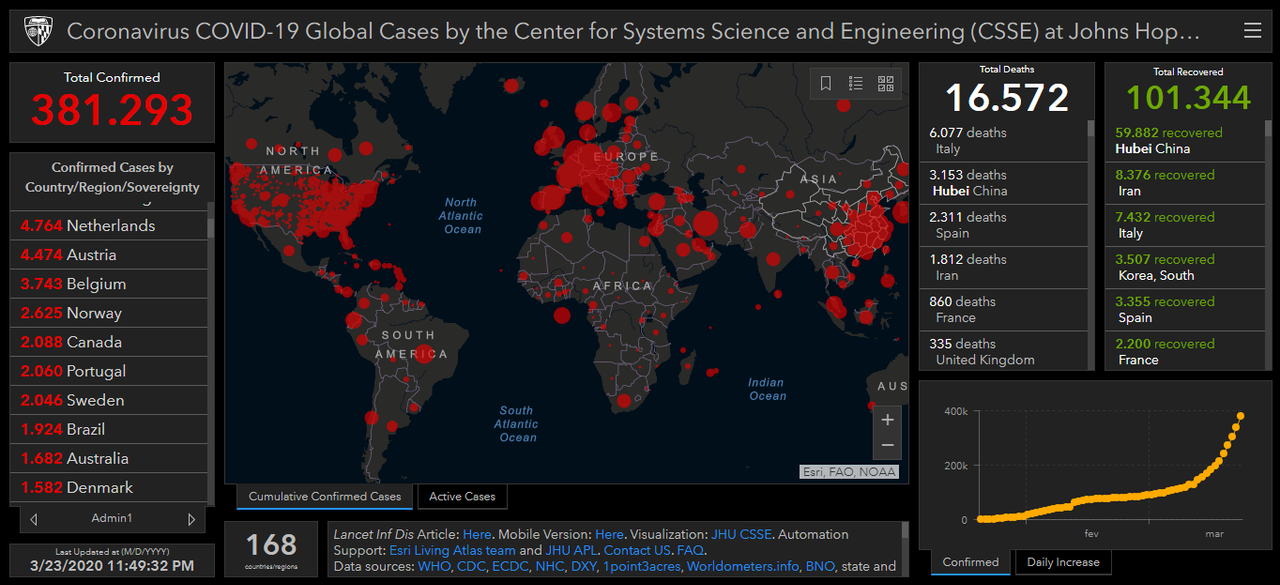Click the France 860 deaths entry
Image resolution: width=1280 pixels, height=585 pixels.
pyautogui.click(x=1003, y=309)
